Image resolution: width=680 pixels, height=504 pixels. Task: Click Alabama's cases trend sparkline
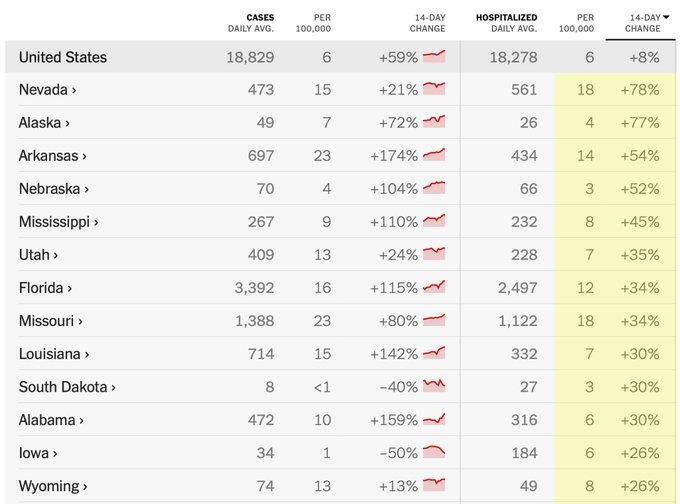pos(434,419)
